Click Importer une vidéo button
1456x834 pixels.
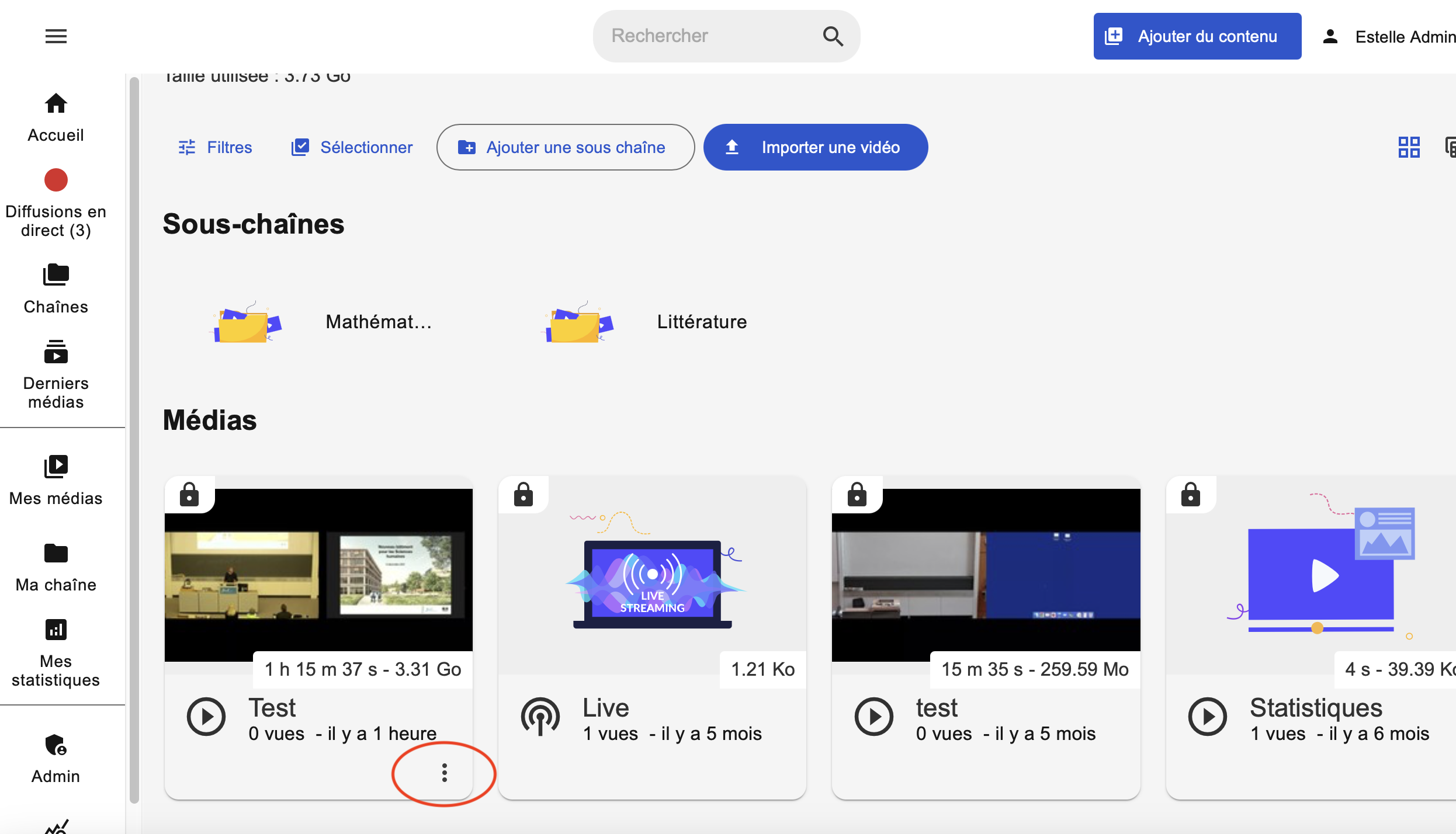815,147
